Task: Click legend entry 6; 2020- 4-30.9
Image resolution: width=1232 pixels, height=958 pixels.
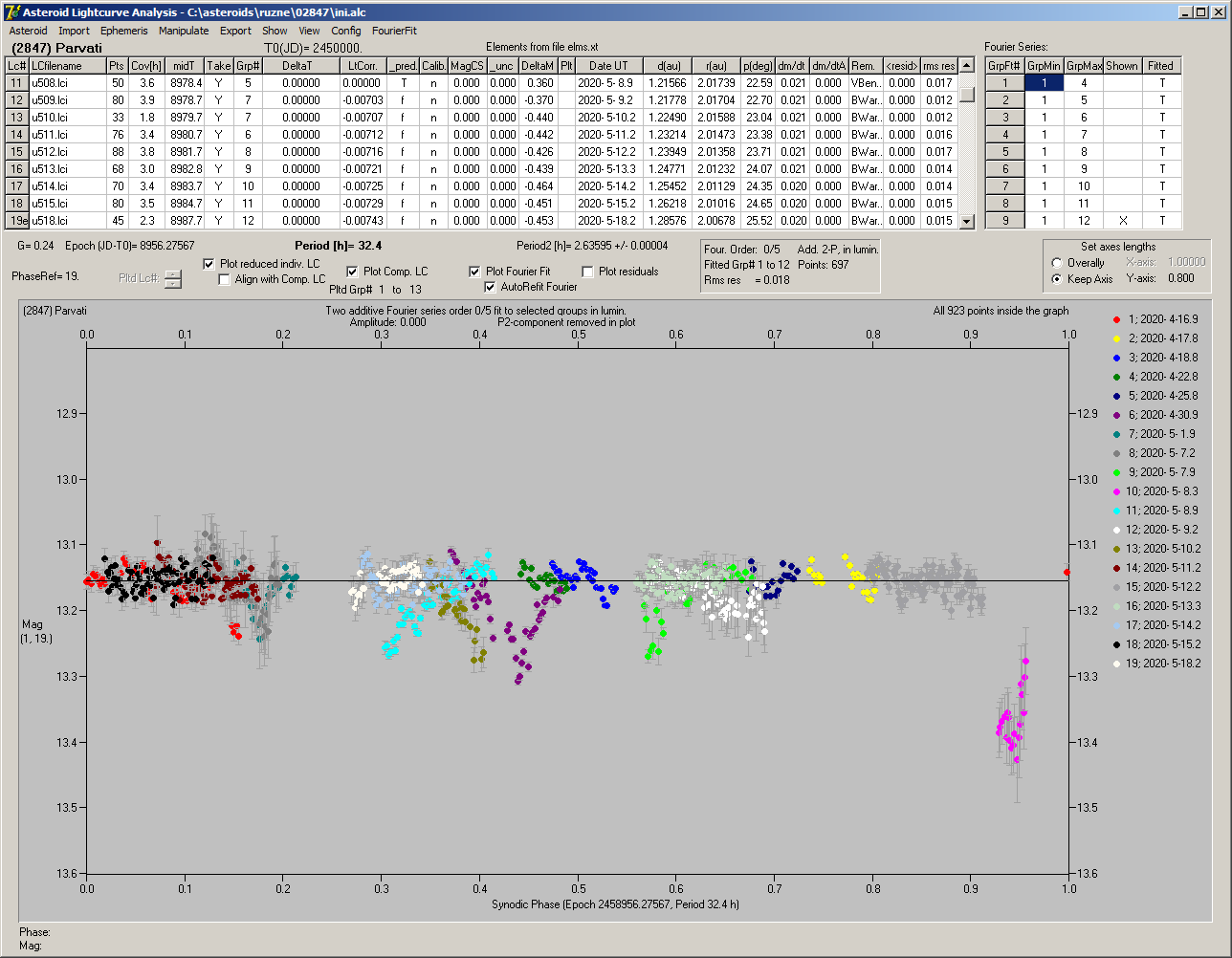Action: coord(1155,415)
